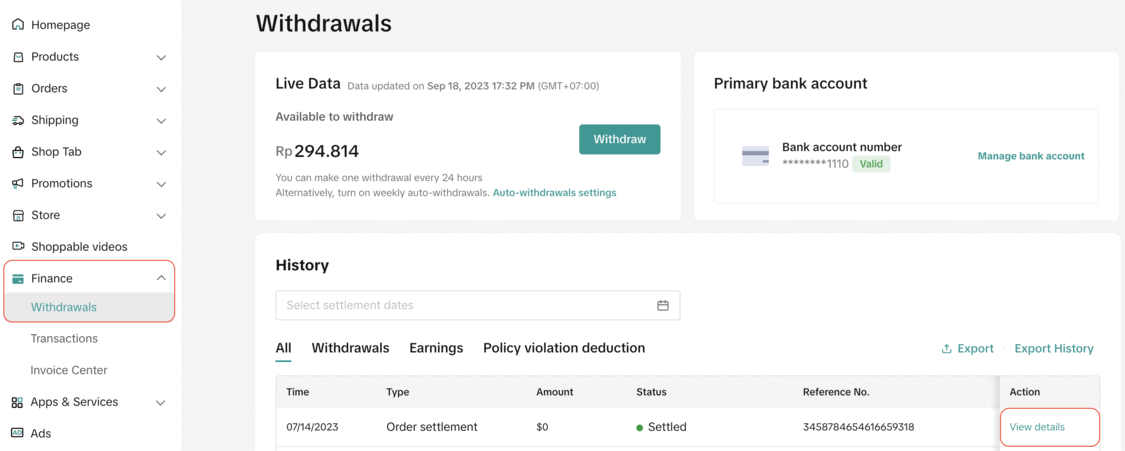Click the Select settlement dates input field
The width and height of the screenshot is (1125, 451).
(x=465, y=306)
